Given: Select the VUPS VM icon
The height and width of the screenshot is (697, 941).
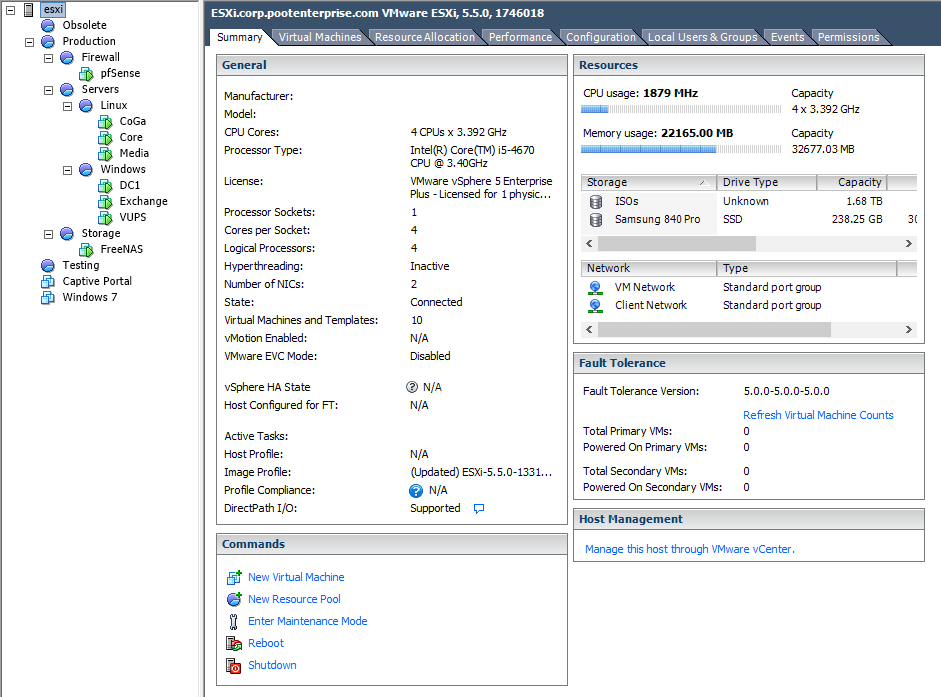Looking at the screenshot, I should click(106, 217).
